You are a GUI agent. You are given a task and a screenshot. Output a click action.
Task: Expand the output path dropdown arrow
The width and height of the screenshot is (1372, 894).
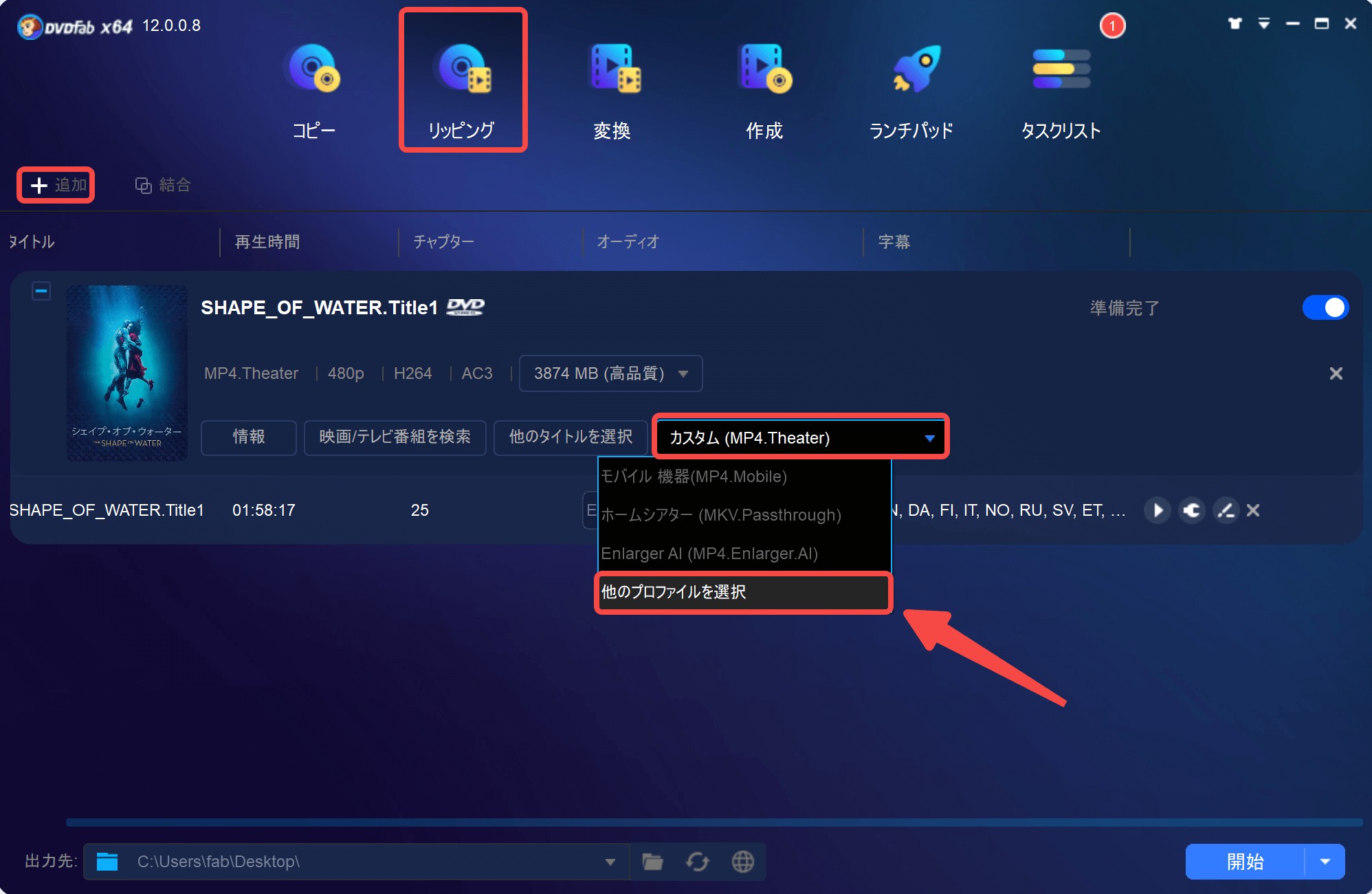click(610, 862)
